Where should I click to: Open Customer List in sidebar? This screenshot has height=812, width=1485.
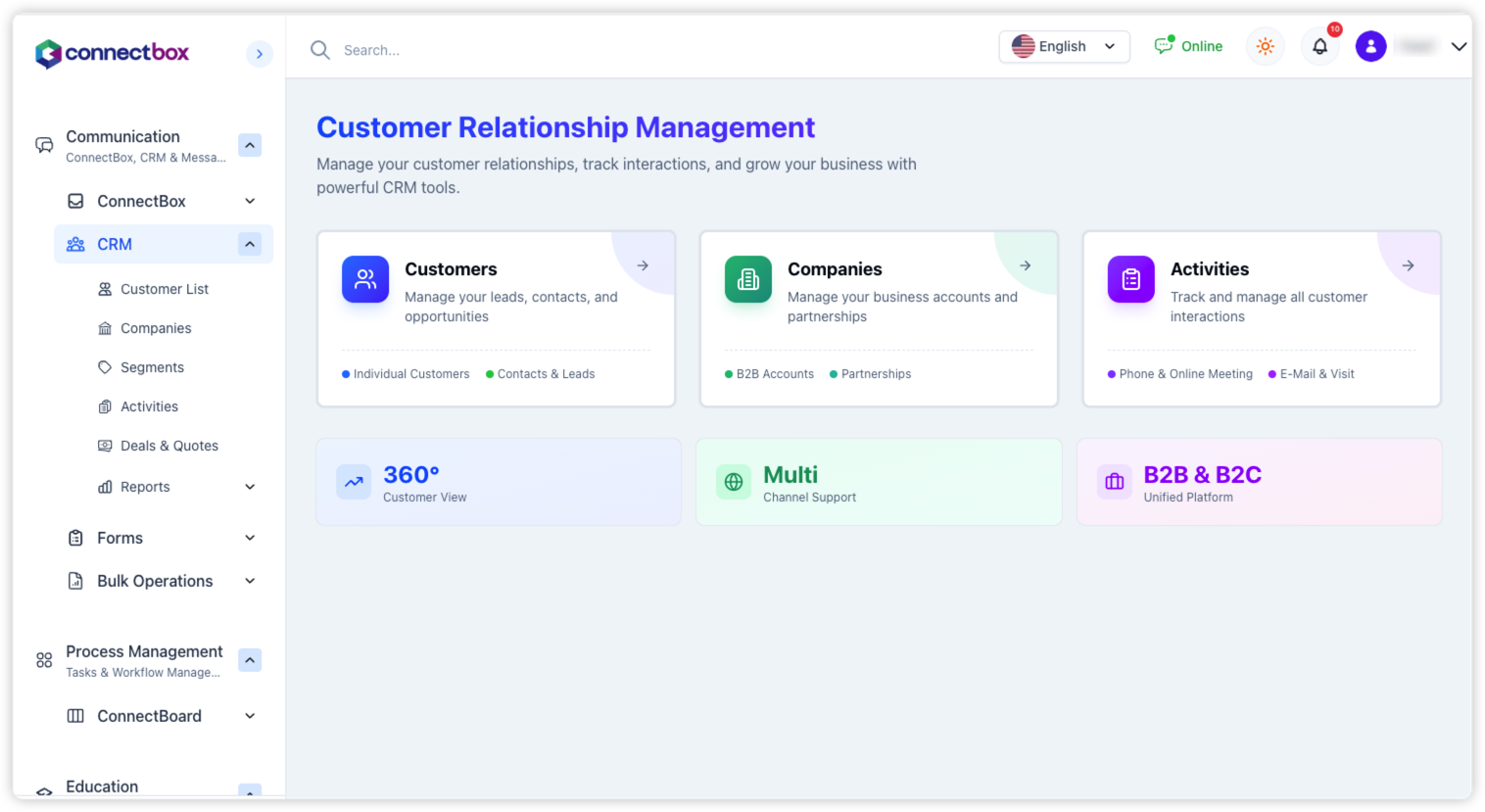point(165,289)
